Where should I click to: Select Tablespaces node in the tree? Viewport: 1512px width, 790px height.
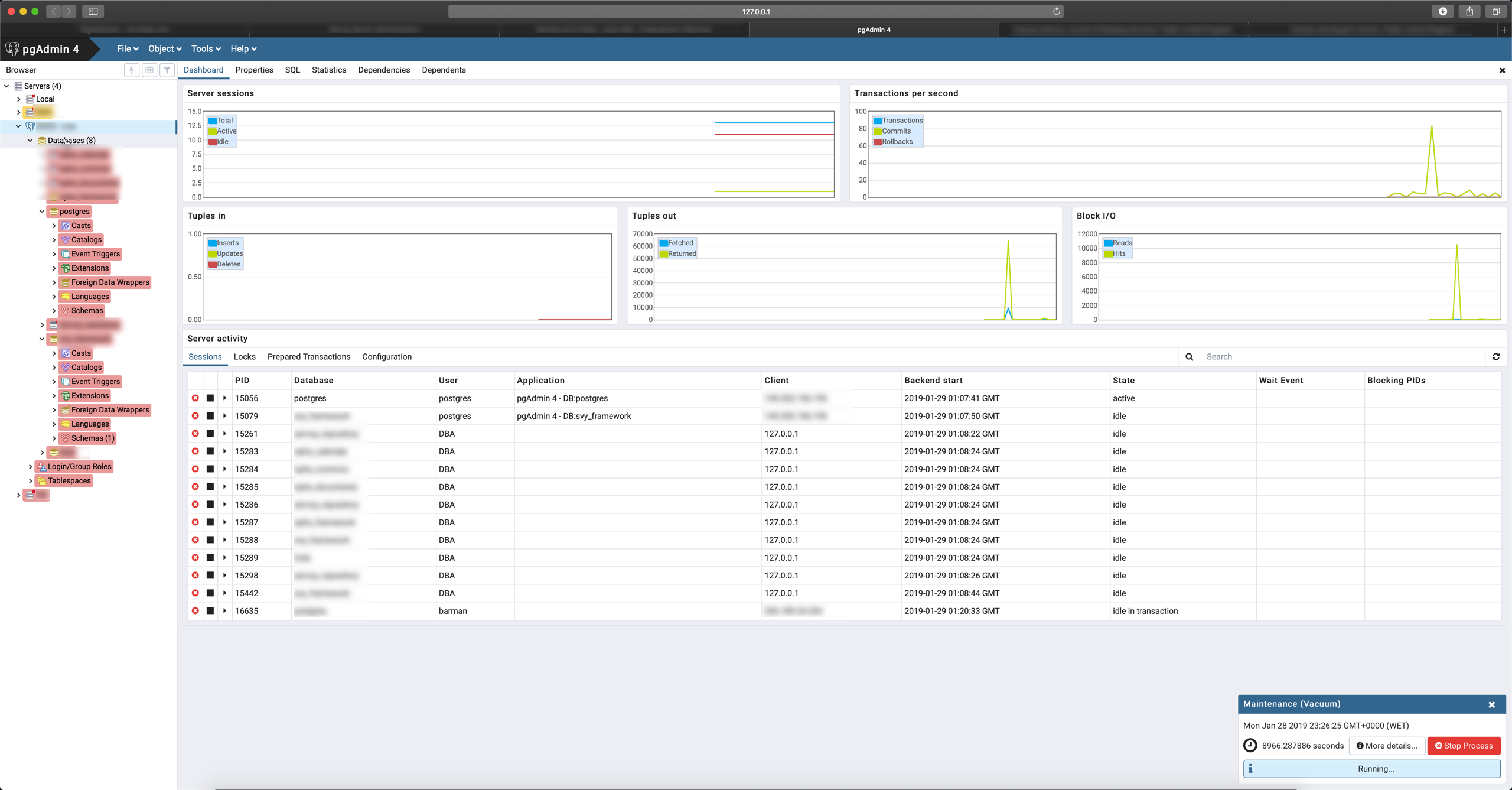point(69,481)
